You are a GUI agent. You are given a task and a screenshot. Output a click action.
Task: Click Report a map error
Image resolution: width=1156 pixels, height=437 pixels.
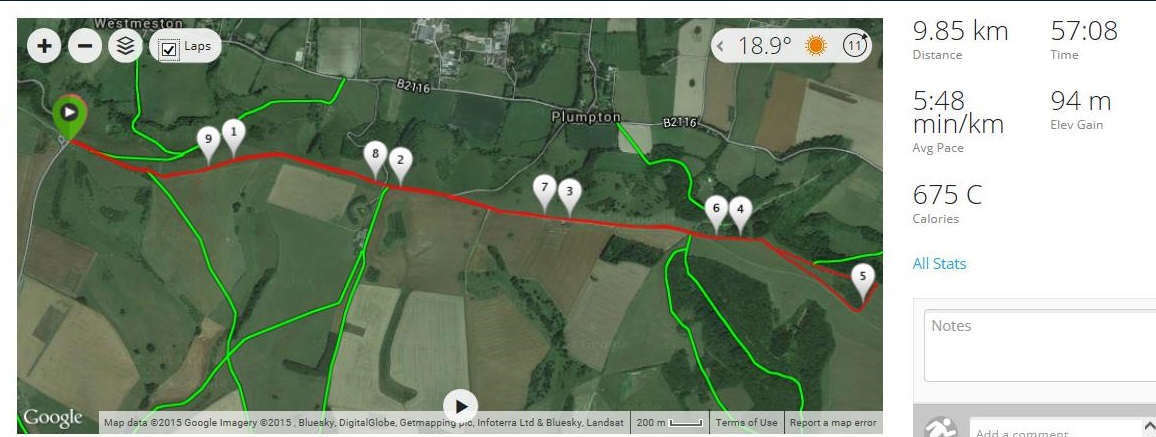833,423
